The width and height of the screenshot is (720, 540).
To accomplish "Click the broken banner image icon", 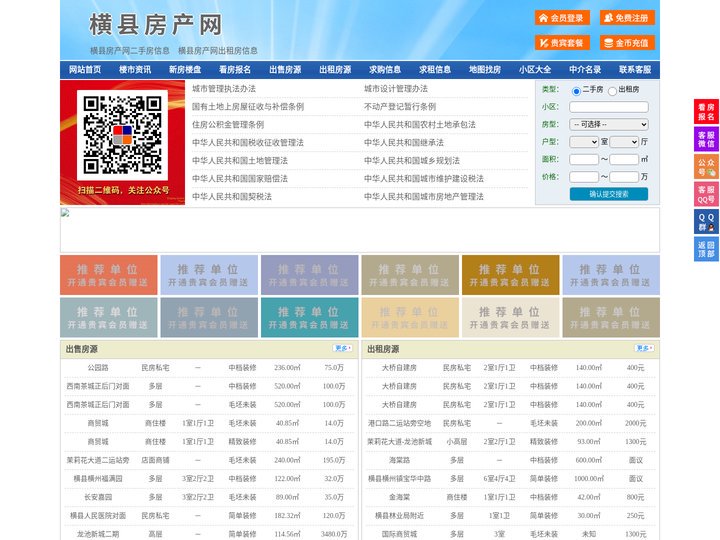I will pos(65,213).
